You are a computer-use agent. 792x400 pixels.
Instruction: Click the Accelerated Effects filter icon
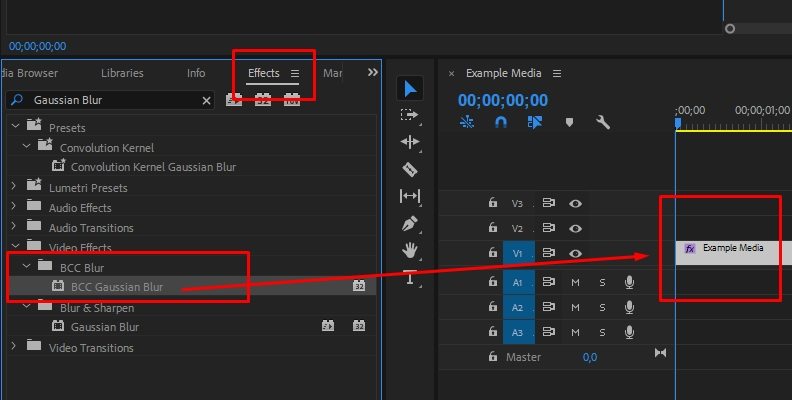pos(234,100)
